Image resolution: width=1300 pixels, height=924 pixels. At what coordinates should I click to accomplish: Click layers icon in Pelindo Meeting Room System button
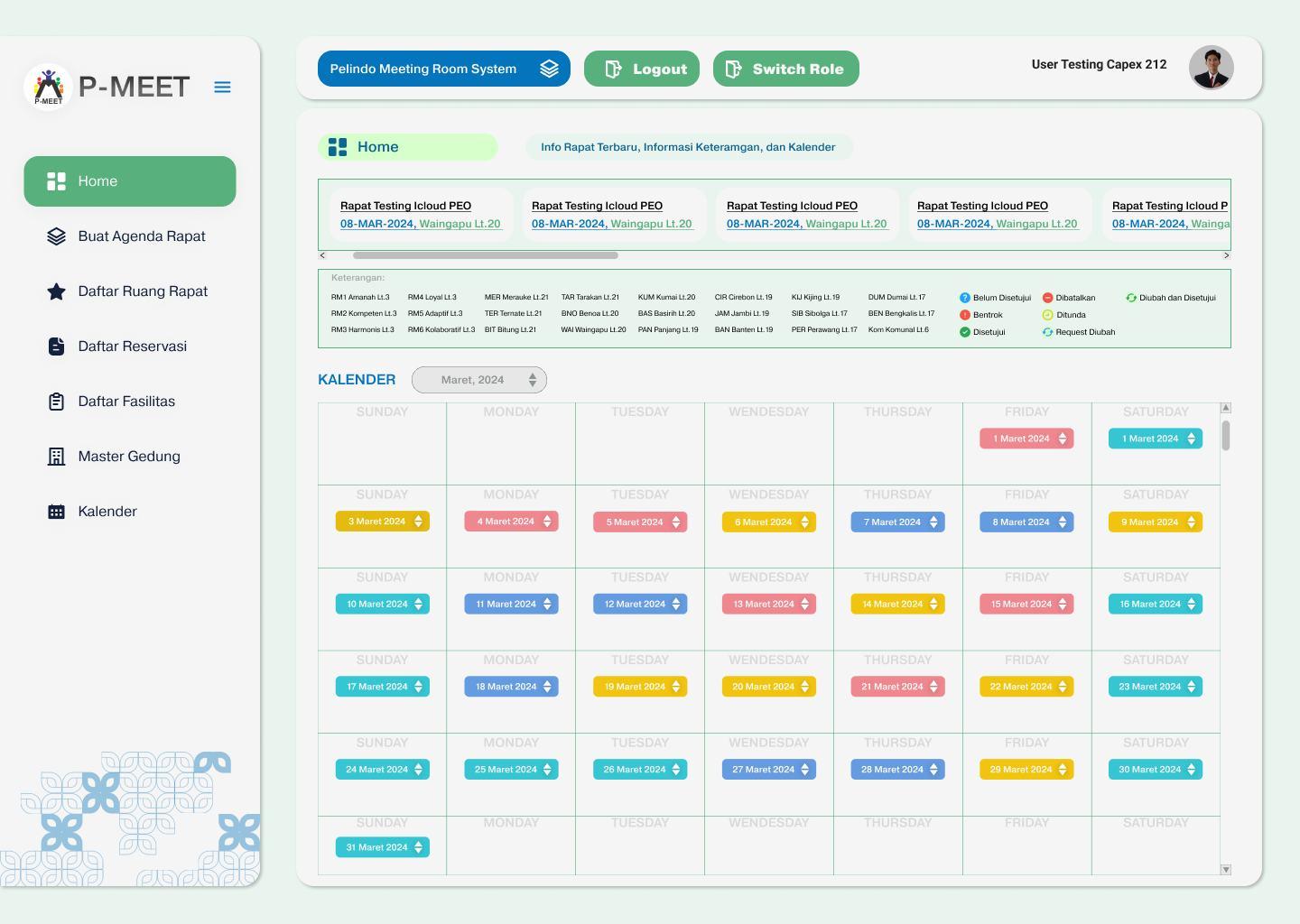point(549,69)
